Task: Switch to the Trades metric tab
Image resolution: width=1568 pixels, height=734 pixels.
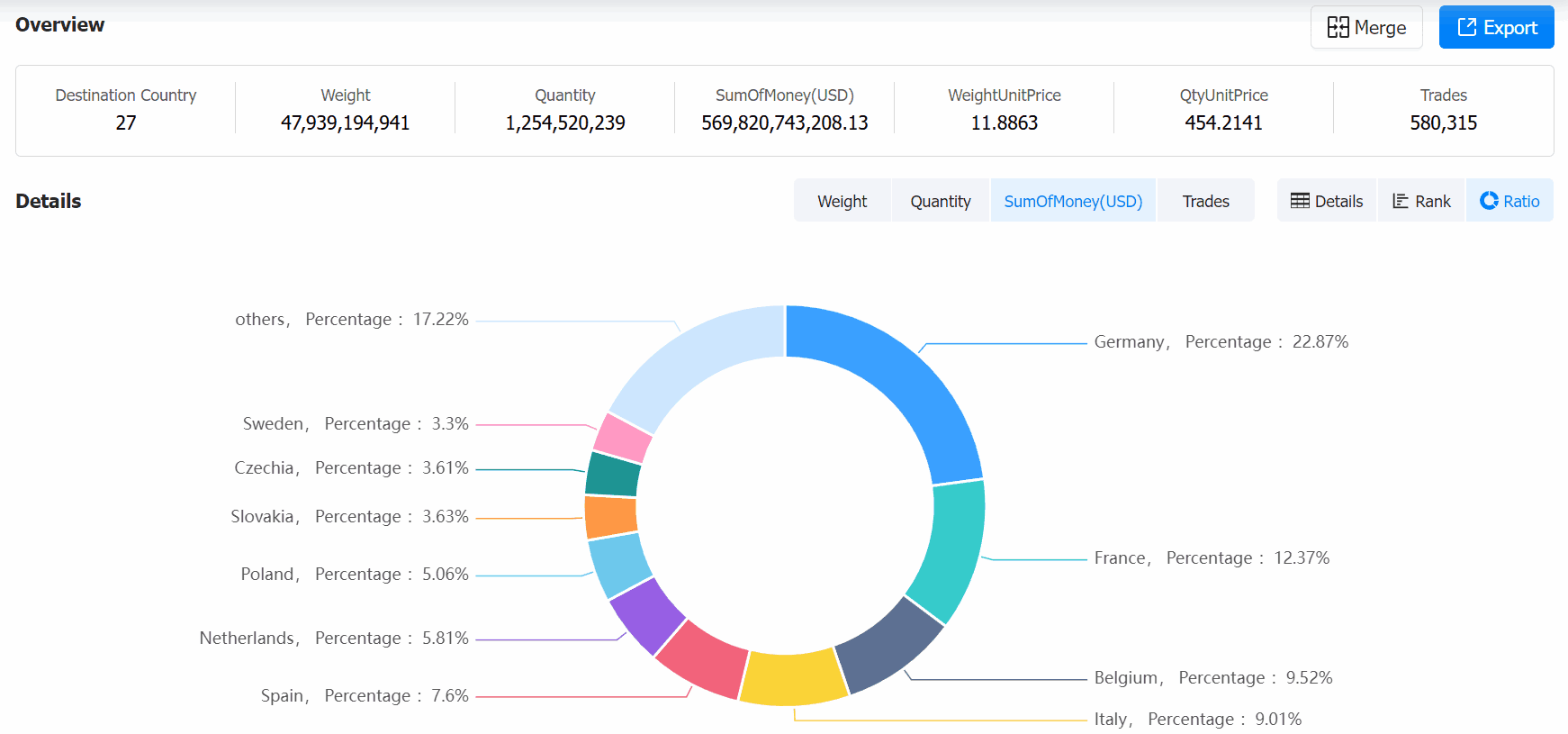Action: coord(1206,201)
